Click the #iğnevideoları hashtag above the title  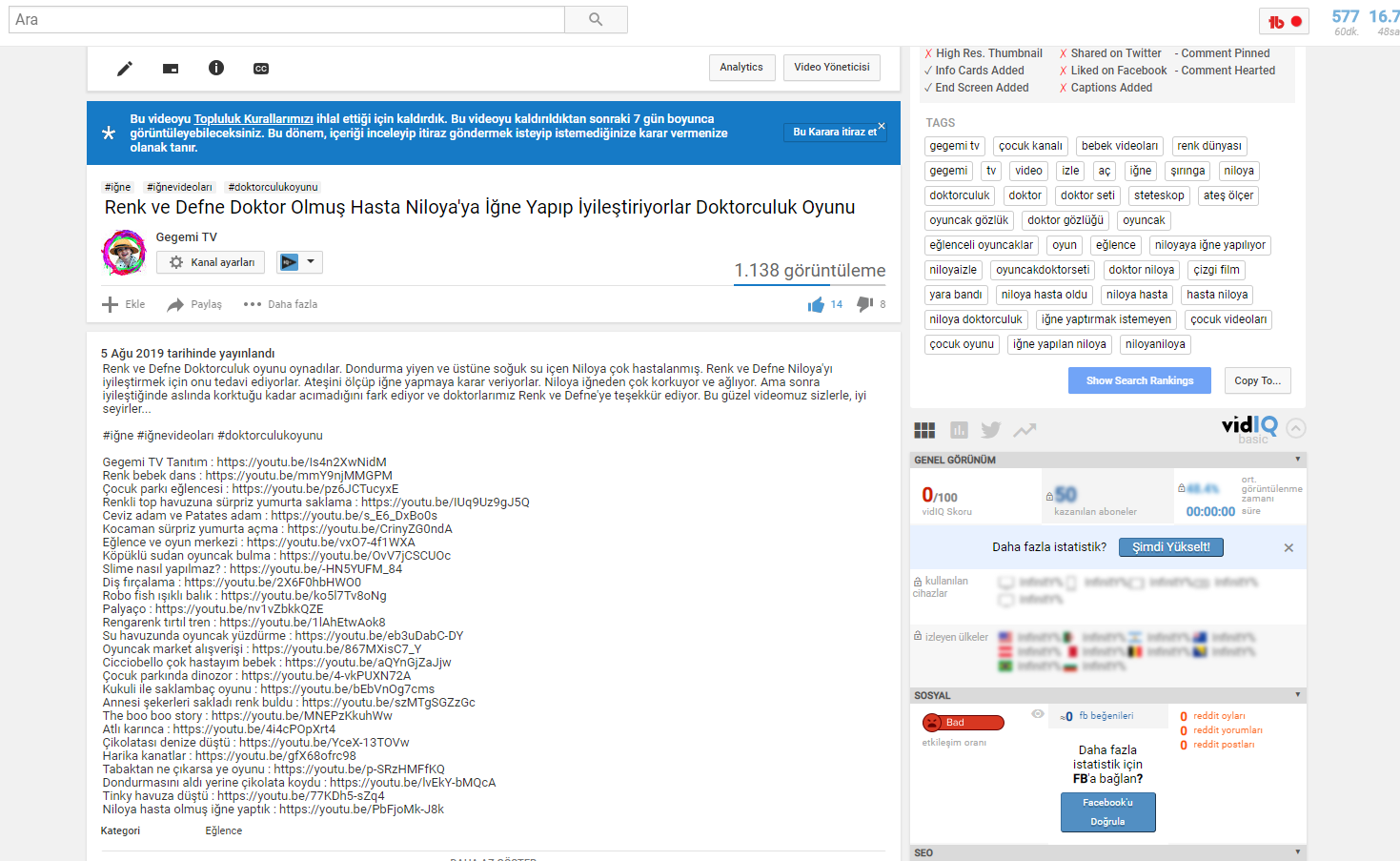point(179,187)
